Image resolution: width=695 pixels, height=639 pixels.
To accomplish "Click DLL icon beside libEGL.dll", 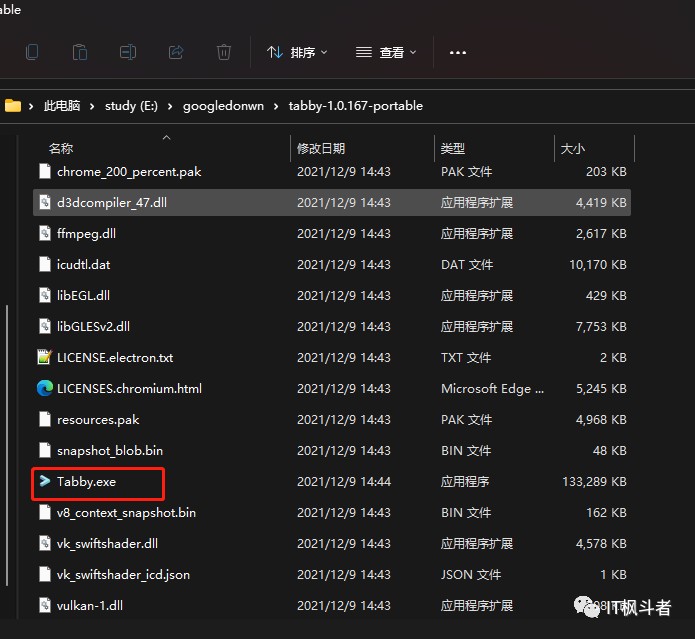I will pyautogui.click(x=45, y=295).
